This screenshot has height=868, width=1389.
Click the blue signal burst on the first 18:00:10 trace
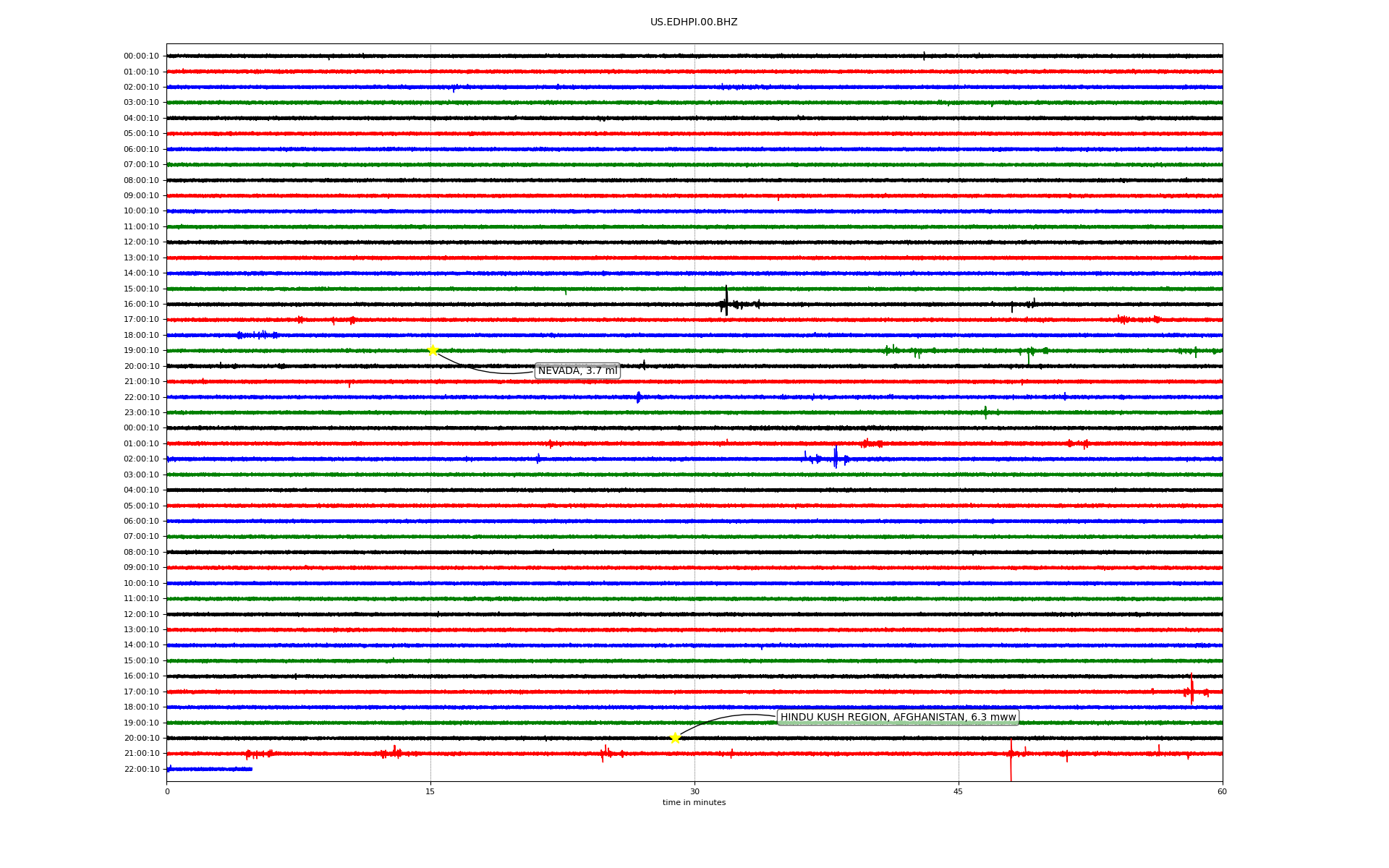pyautogui.click(x=258, y=335)
